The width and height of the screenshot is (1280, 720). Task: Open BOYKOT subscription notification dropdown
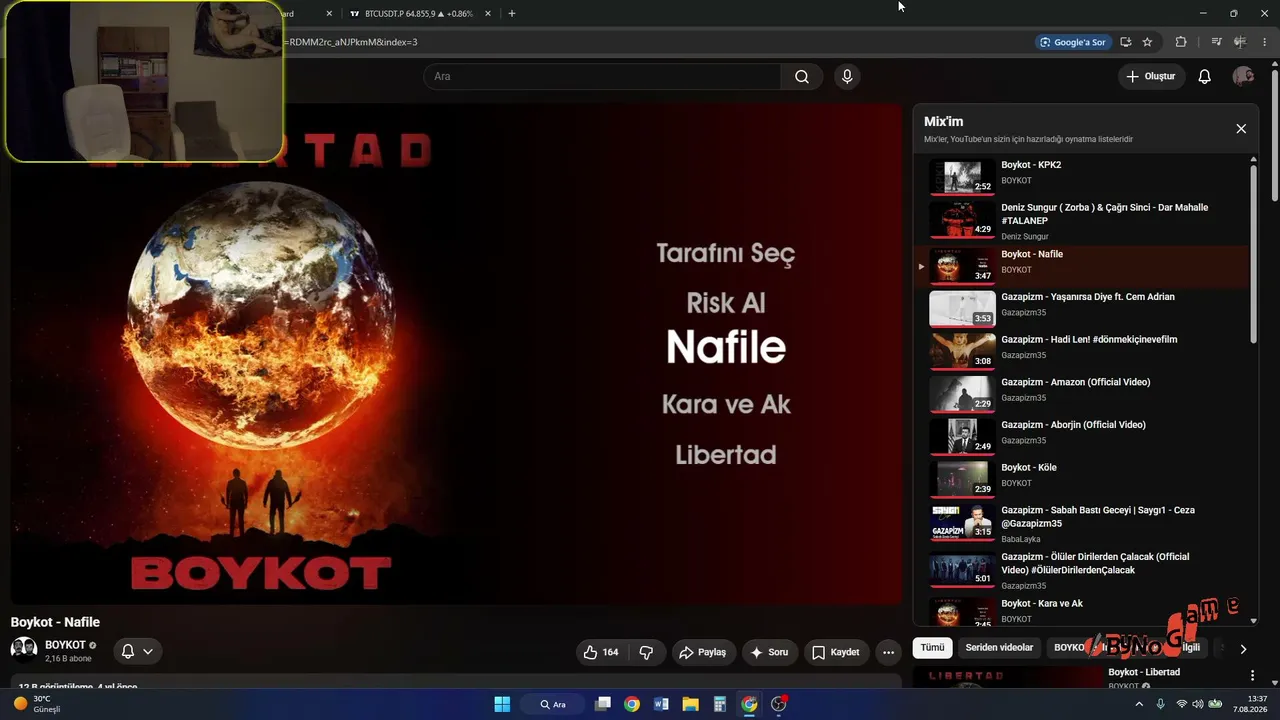pos(138,651)
